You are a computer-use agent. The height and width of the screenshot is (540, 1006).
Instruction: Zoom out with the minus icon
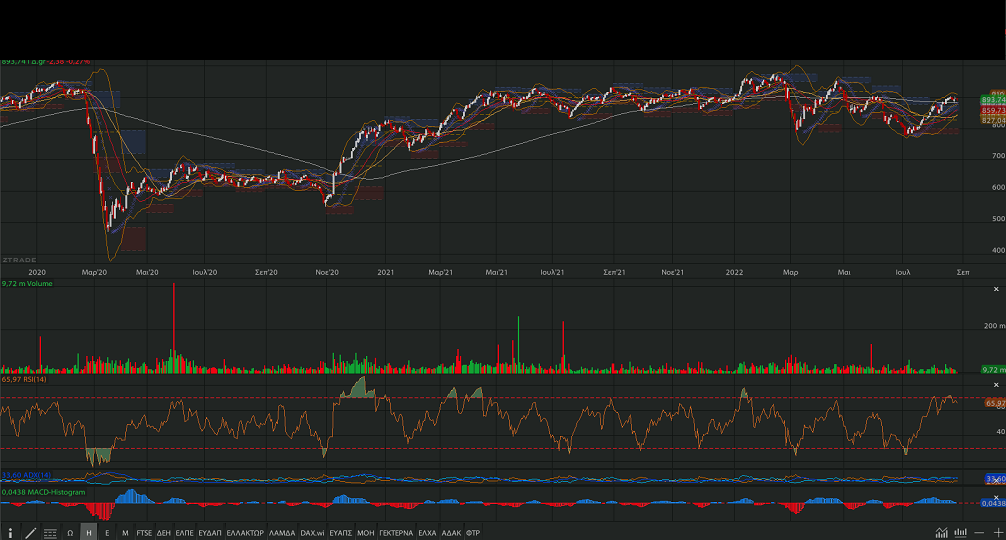[981, 533]
